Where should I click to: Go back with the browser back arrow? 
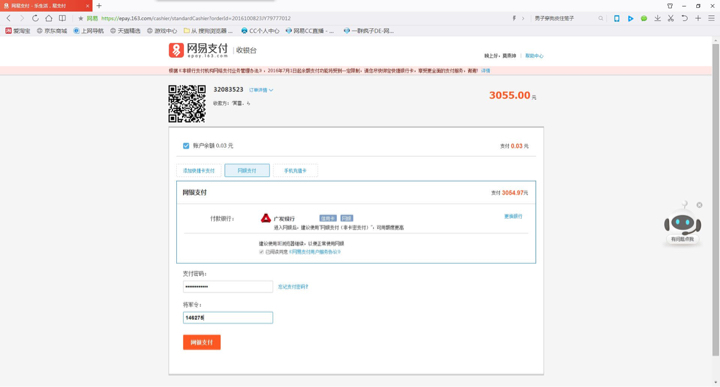point(8,18)
